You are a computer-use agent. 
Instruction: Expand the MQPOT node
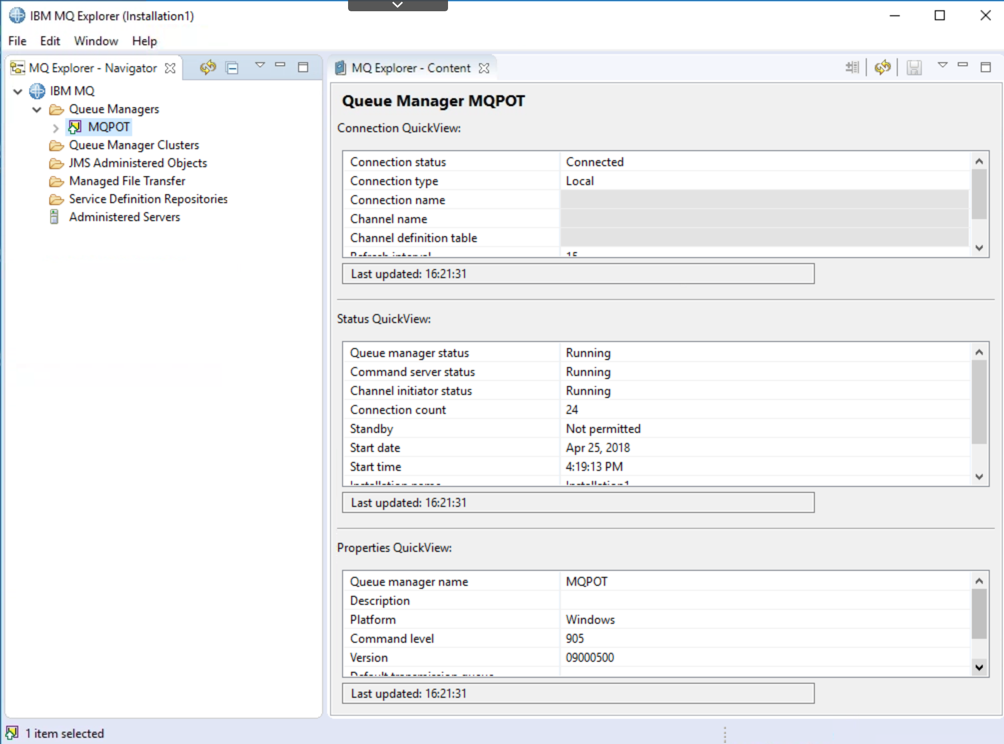(56, 128)
